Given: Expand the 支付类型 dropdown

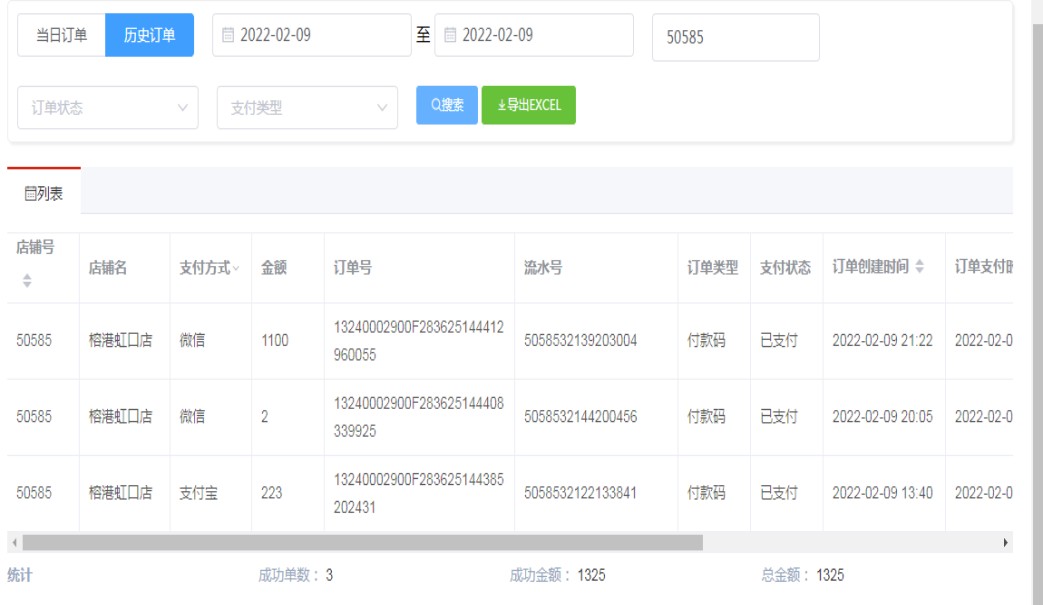Looking at the screenshot, I should coord(306,108).
